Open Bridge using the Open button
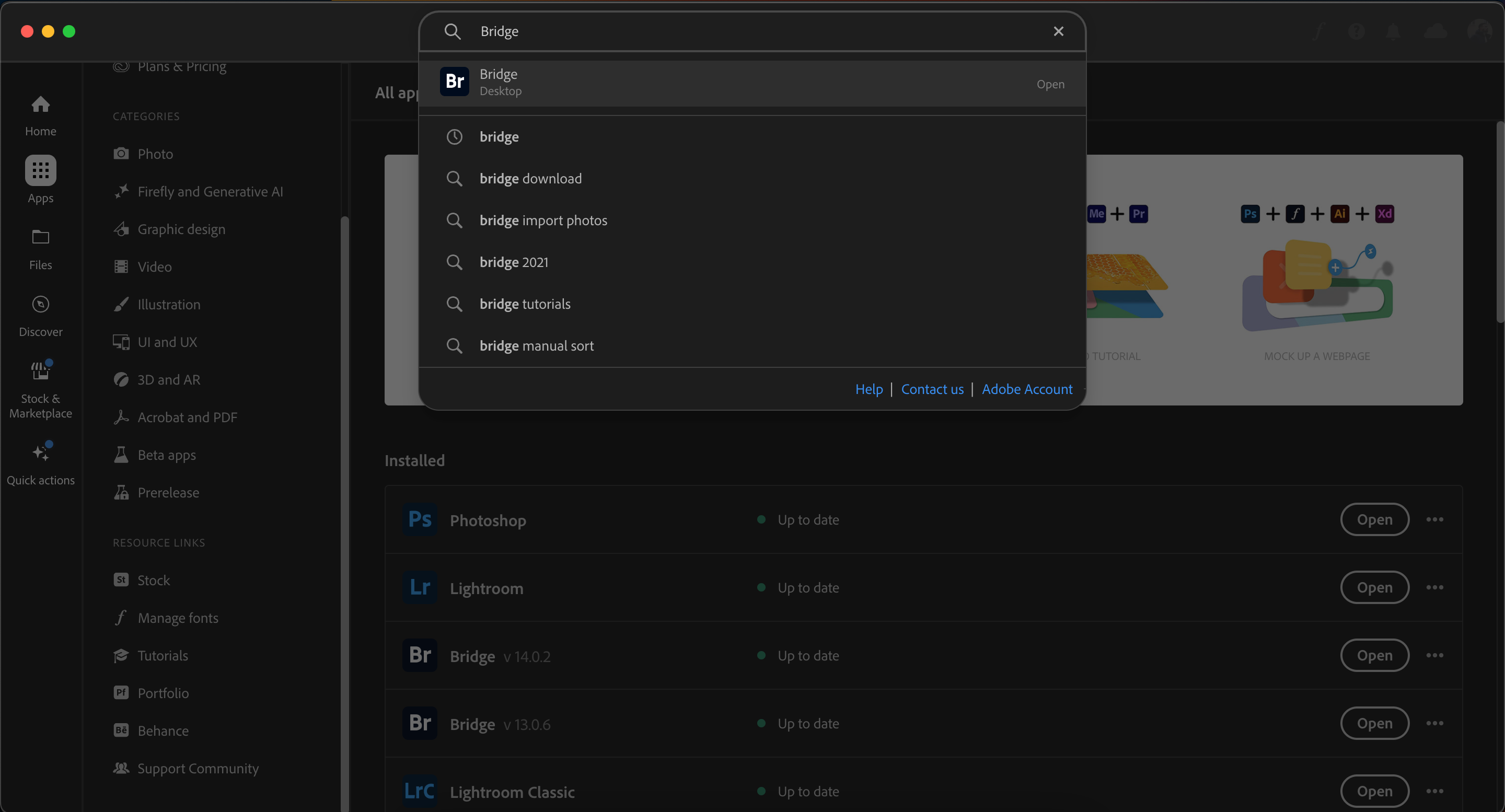This screenshot has height=812, width=1505. (x=1049, y=84)
